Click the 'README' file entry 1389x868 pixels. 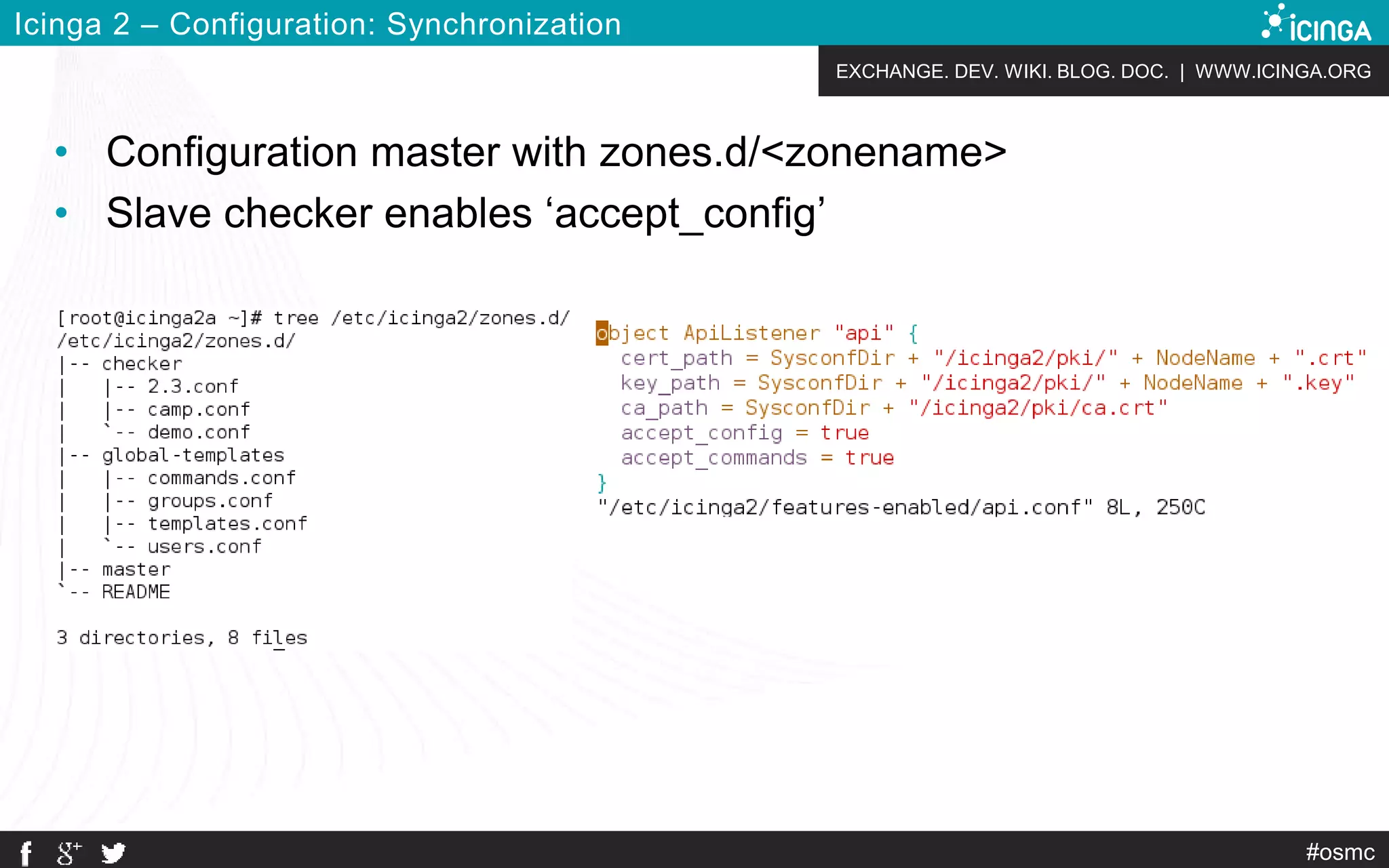136,592
